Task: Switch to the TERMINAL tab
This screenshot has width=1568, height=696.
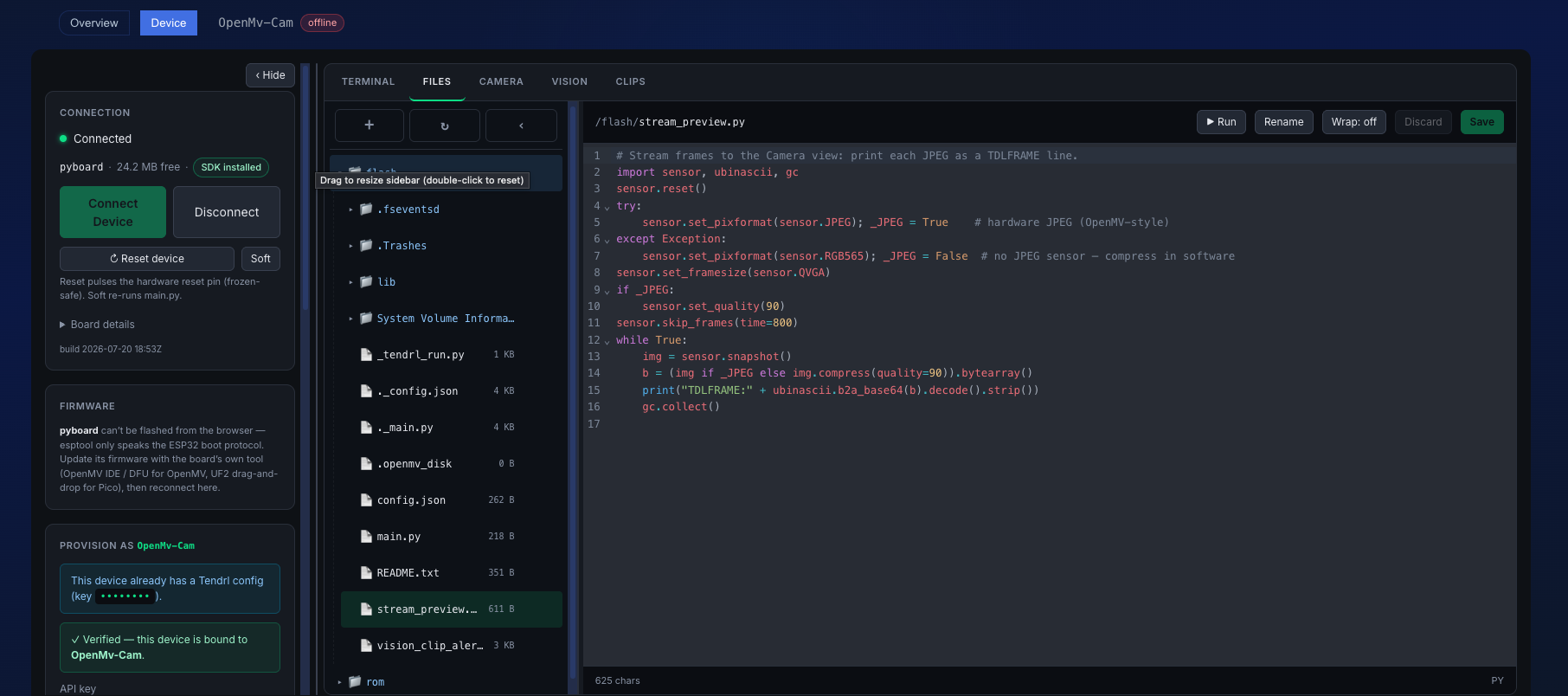Action: point(368,81)
